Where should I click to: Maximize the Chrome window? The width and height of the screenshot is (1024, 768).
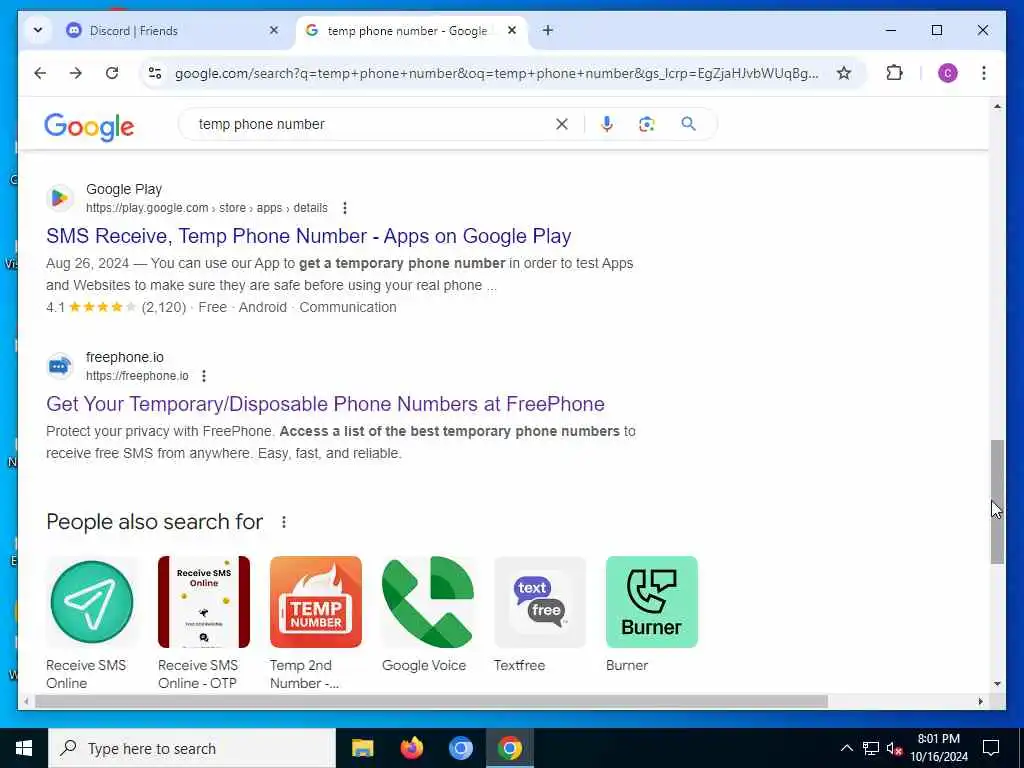click(x=936, y=31)
